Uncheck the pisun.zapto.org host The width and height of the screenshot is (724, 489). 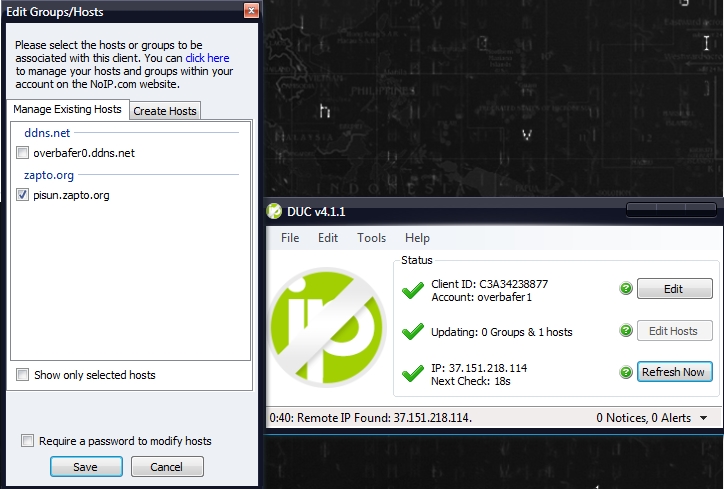click(x=23, y=195)
